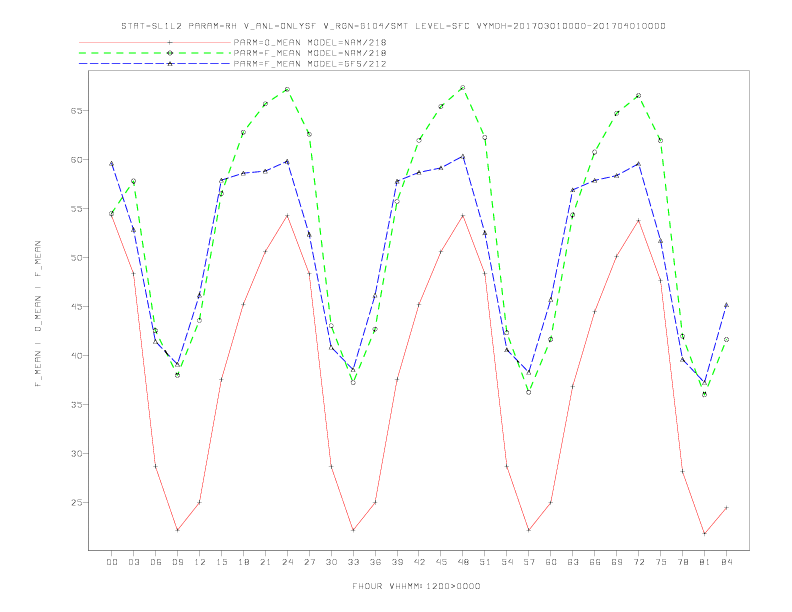Click y-axis tick label 55
This screenshot has height=612, width=792.
77,209
